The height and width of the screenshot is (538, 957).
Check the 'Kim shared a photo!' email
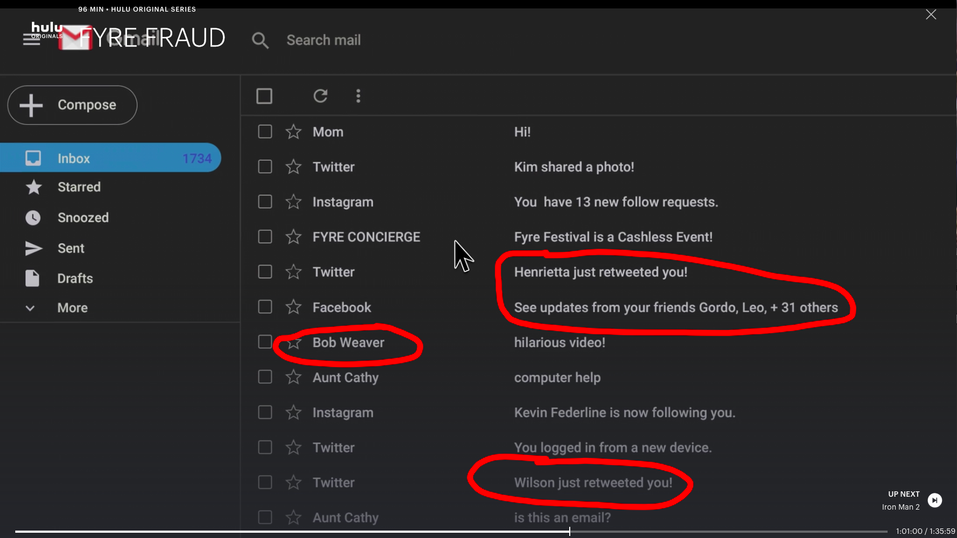tap(265, 167)
